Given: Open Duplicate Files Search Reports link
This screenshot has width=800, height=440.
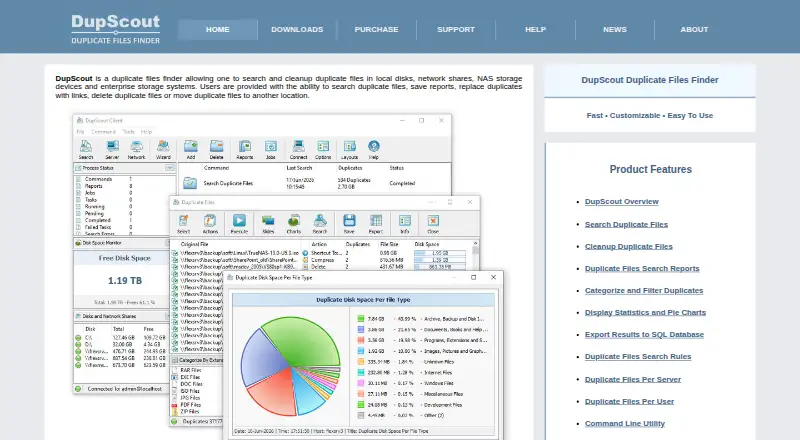Looking at the screenshot, I should pyautogui.click(x=642, y=268).
